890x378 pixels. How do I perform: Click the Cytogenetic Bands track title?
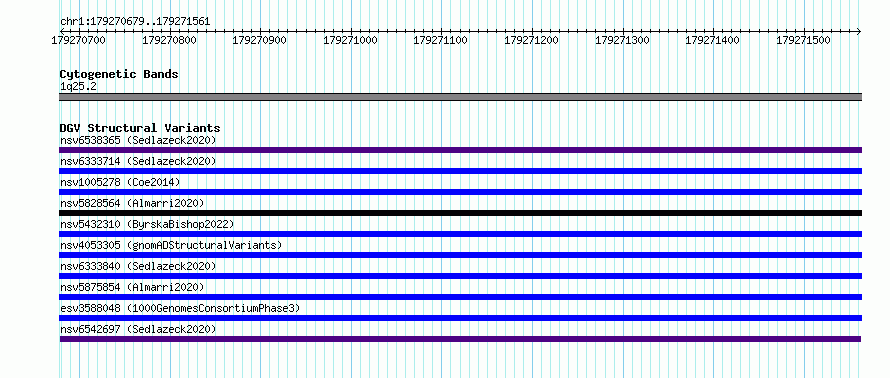pyautogui.click(x=119, y=74)
